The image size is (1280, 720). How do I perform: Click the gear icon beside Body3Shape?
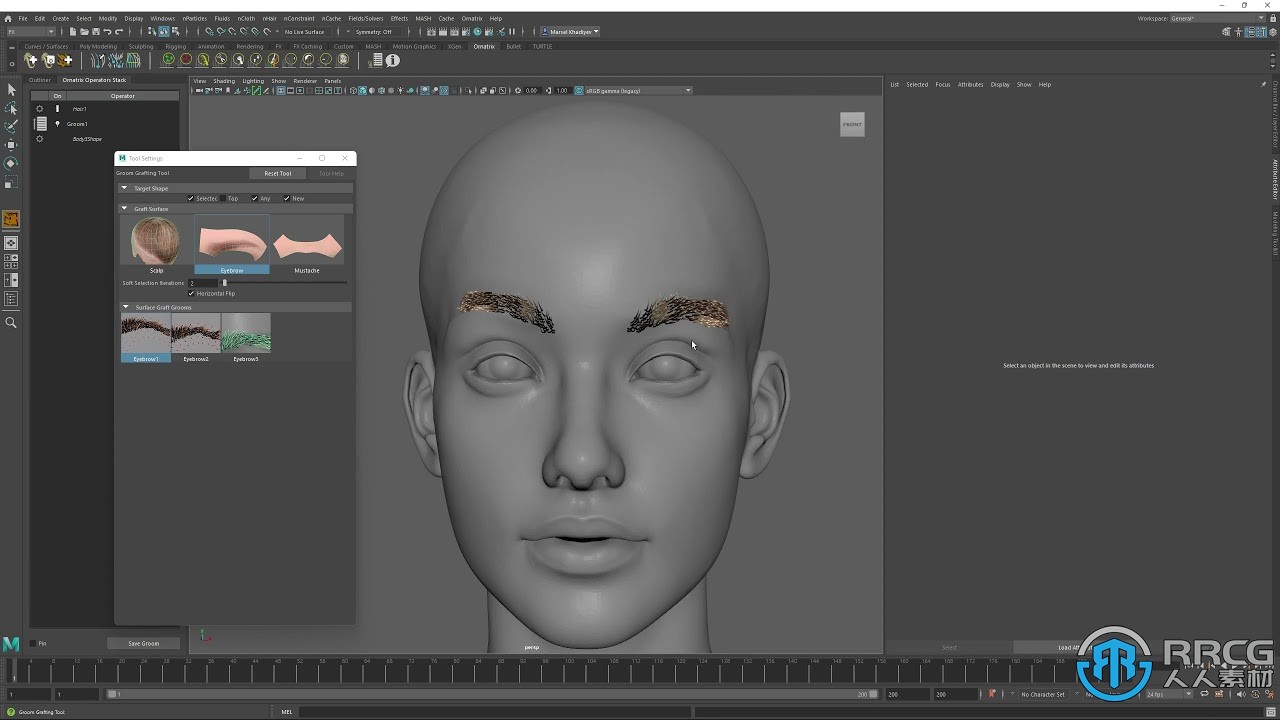(x=40, y=139)
